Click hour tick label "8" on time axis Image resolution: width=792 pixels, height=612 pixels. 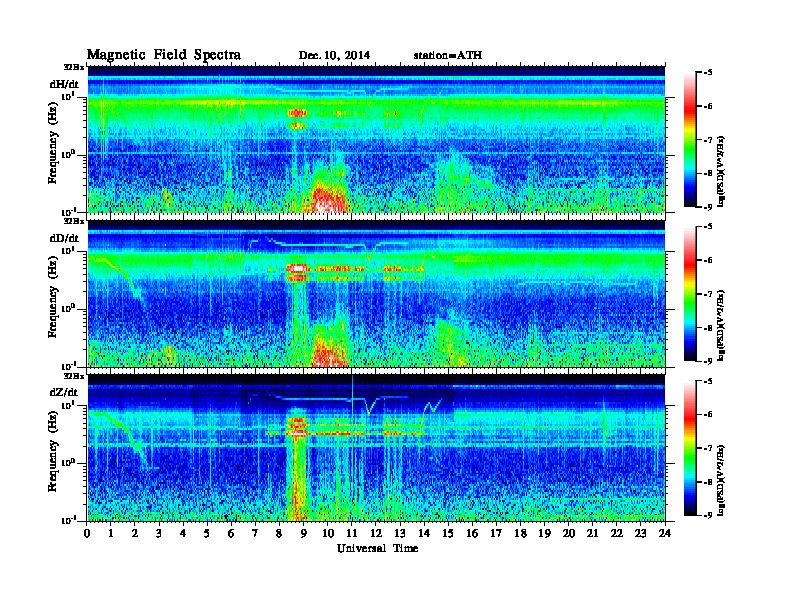tap(280, 533)
